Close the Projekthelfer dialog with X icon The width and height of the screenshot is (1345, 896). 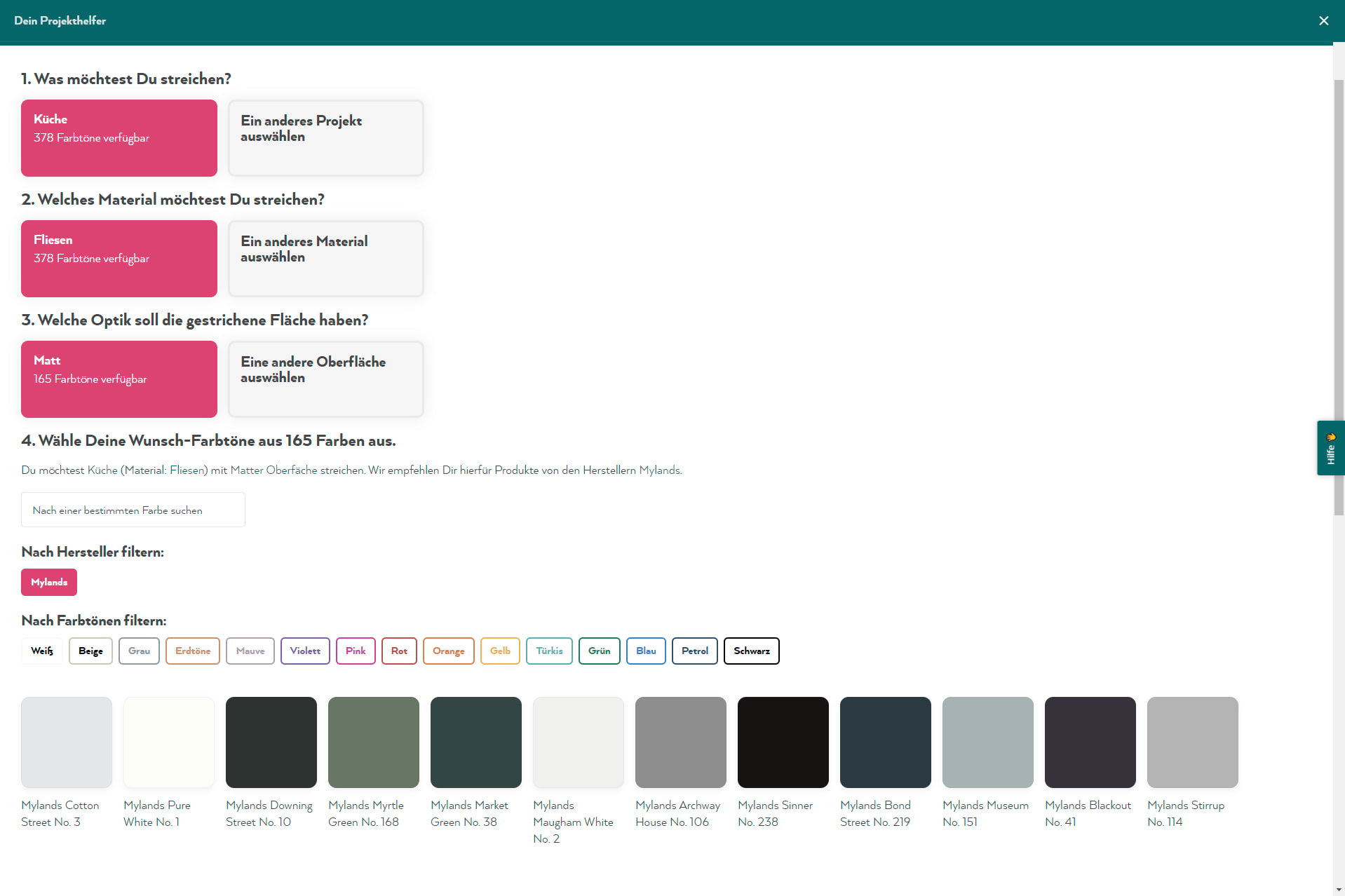[x=1323, y=21]
